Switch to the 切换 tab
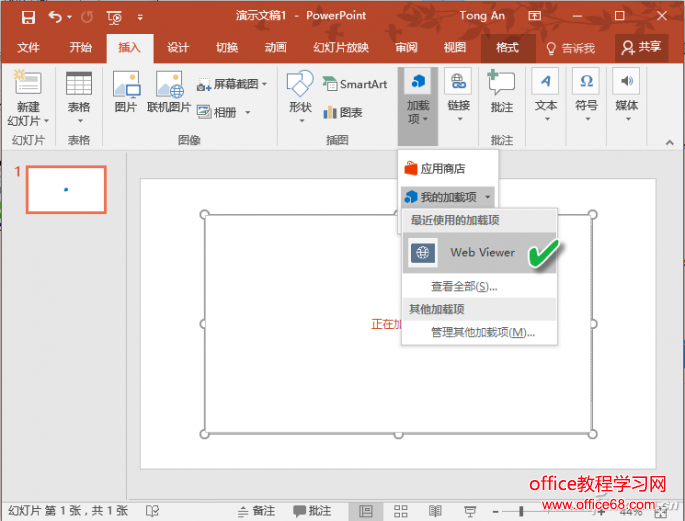This screenshot has height=521, width=685. click(x=227, y=47)
